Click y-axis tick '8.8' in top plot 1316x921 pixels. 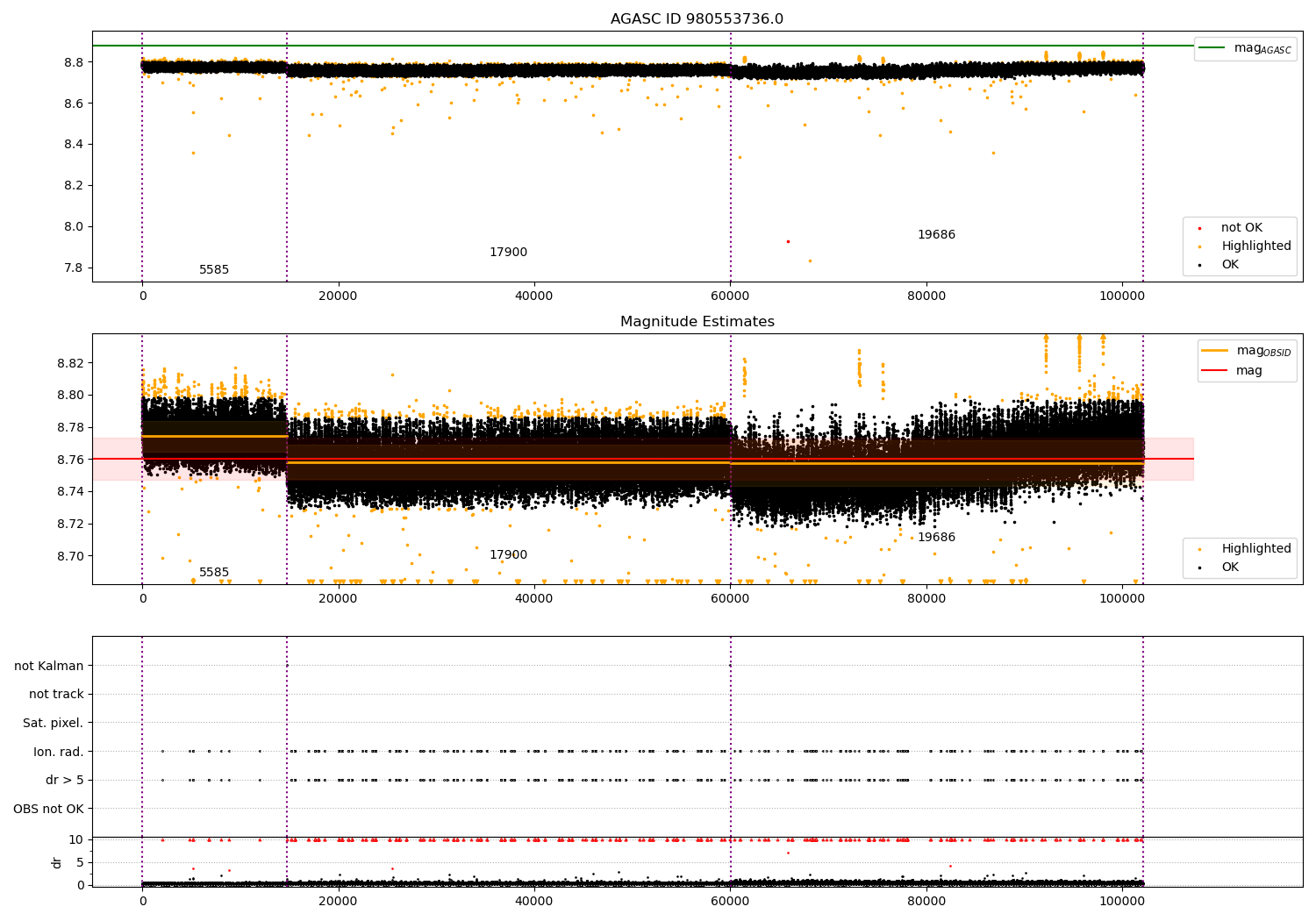(73, 62)
